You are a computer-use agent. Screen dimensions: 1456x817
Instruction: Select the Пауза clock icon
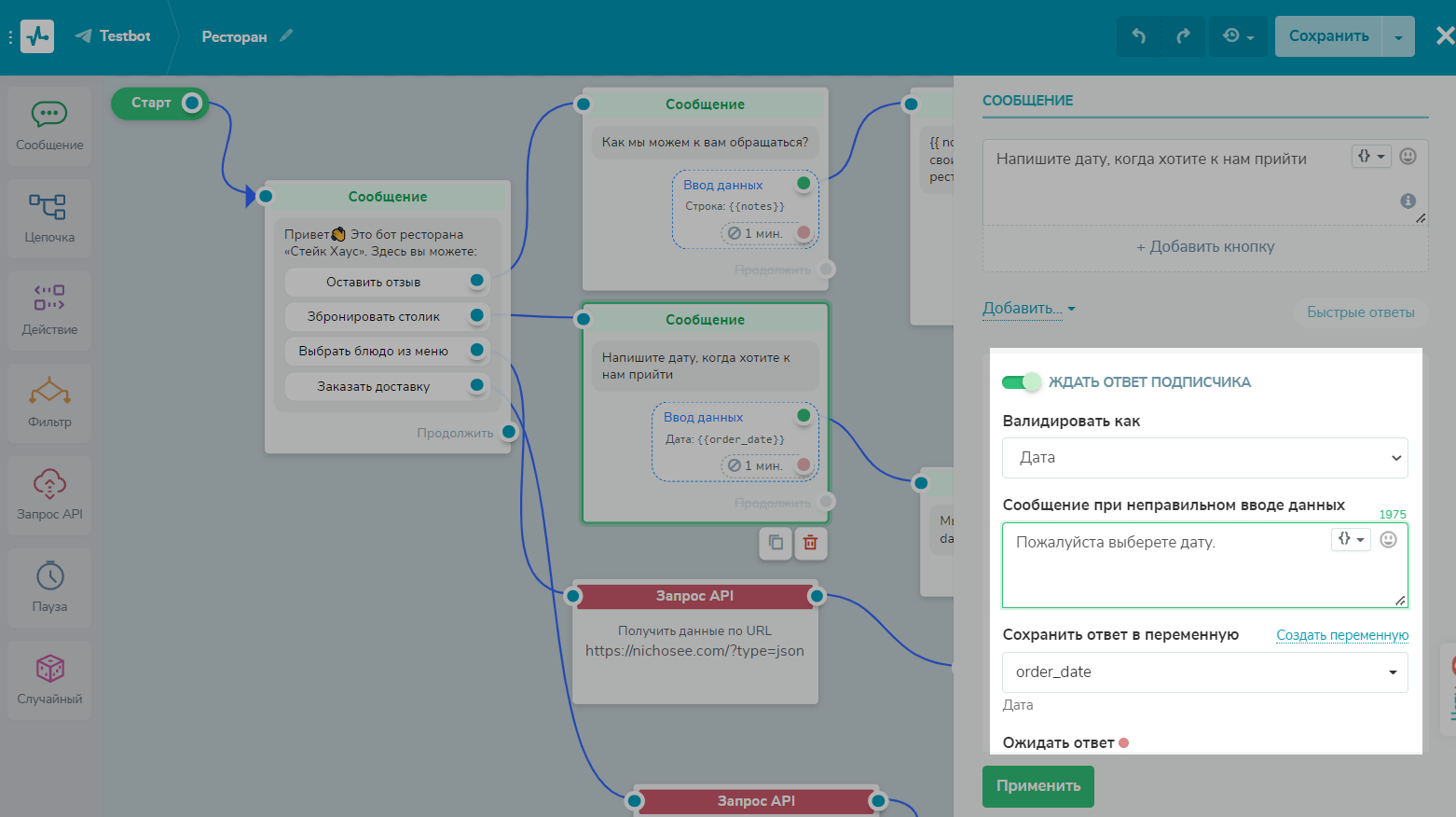click(x=49, y=576)
